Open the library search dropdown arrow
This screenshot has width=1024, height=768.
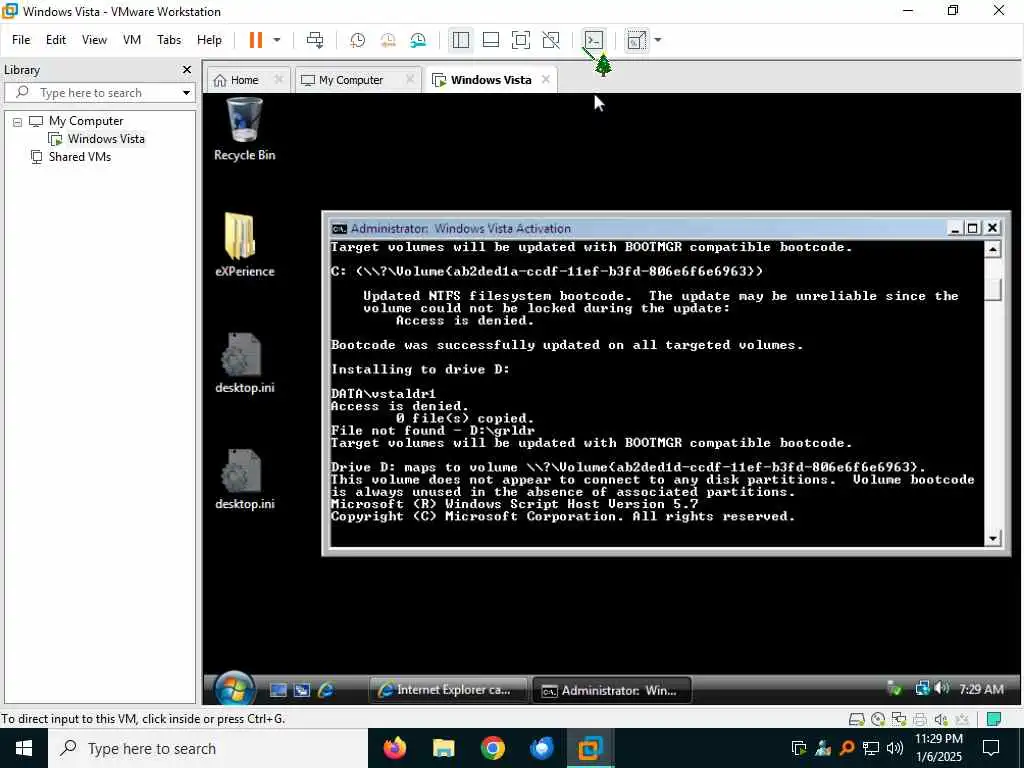(x=187, y=93)
